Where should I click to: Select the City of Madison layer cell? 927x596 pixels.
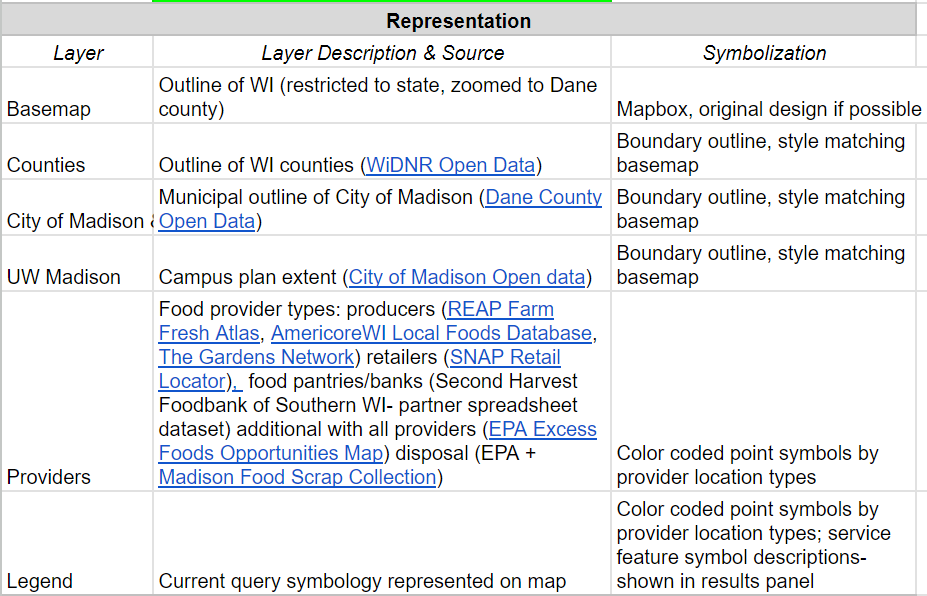click(77, 208)
